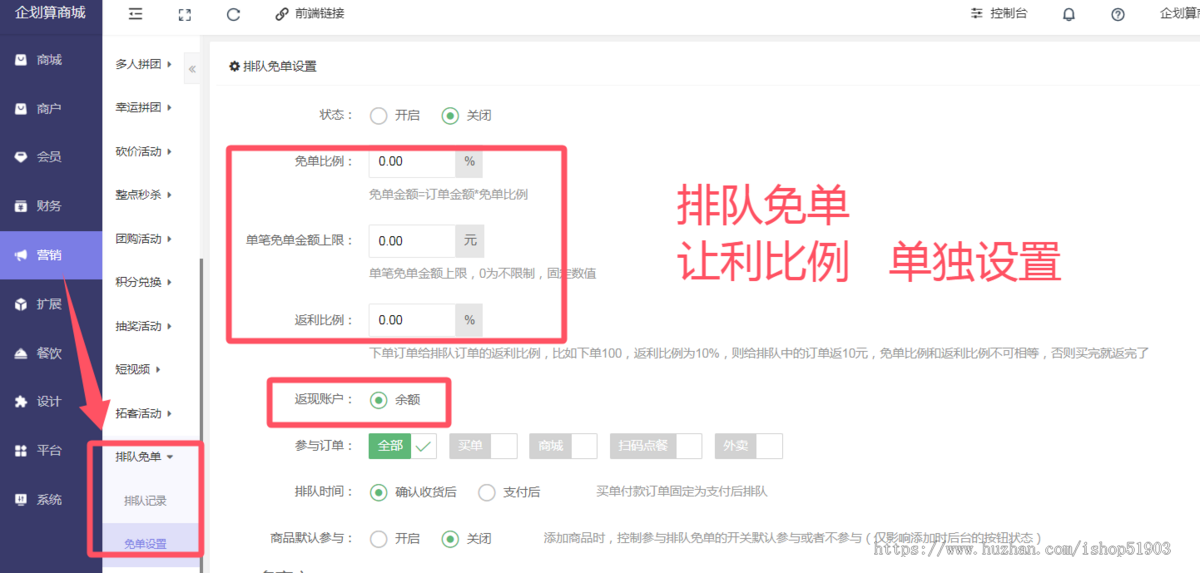1200x573 pixels.
Task: Toggle the menu collapse icon in top bar
Action: [x=136, y=14]
